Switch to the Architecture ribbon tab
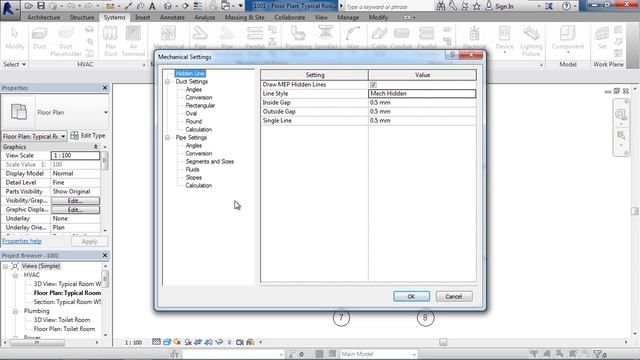 coord(44,18)
